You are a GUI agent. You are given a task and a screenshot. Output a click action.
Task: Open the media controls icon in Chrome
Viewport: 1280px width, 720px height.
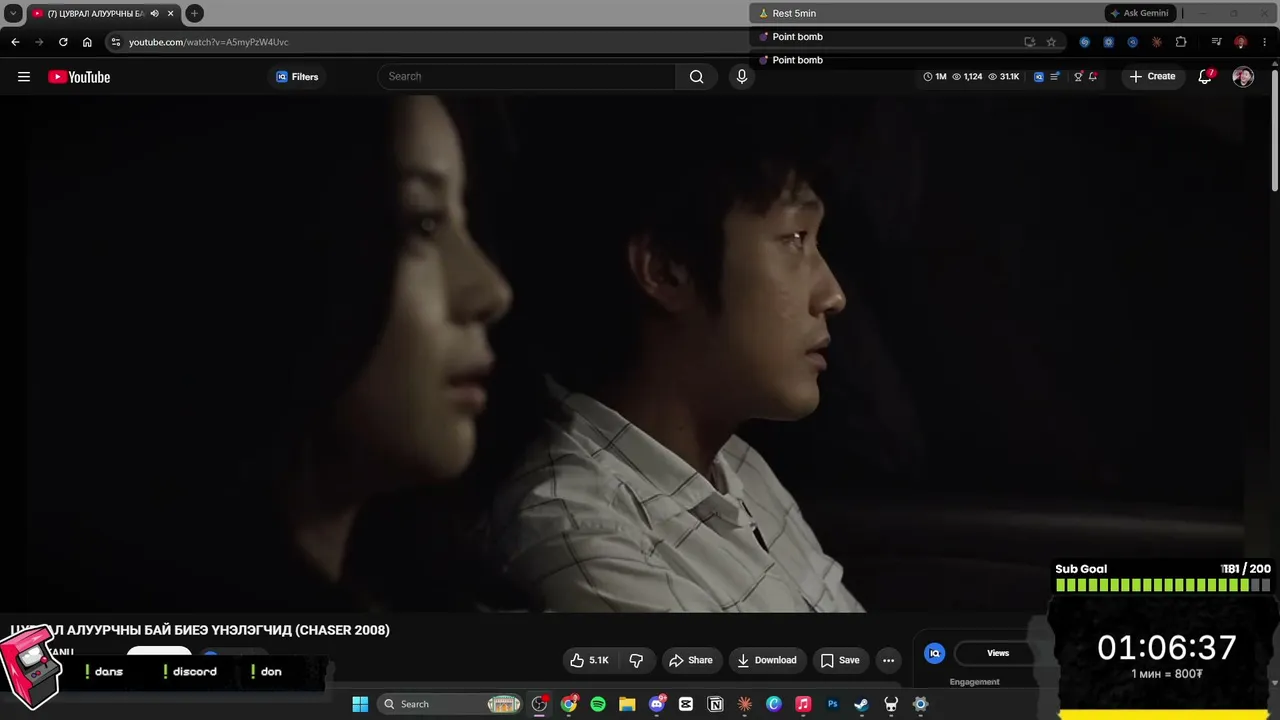coord(1216,42)
